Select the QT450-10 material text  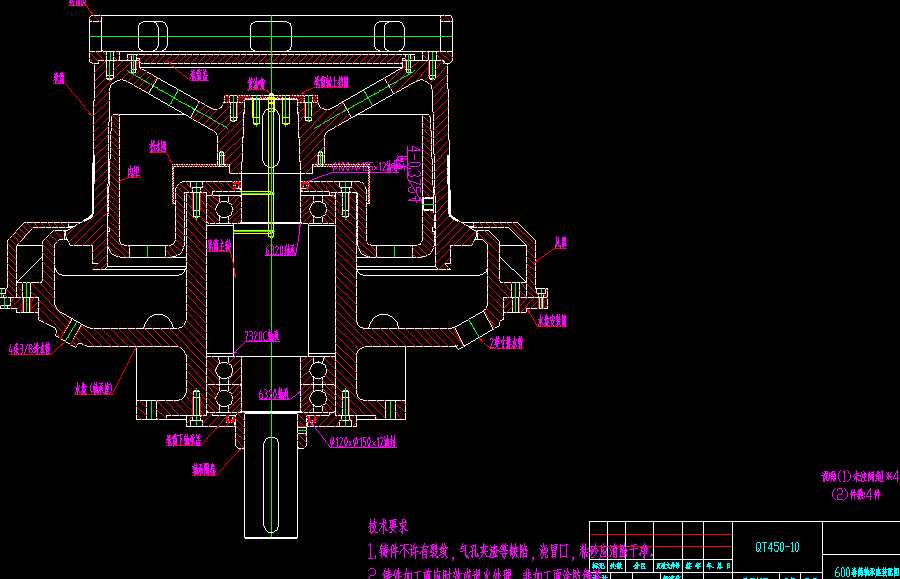tap(777, 547)
